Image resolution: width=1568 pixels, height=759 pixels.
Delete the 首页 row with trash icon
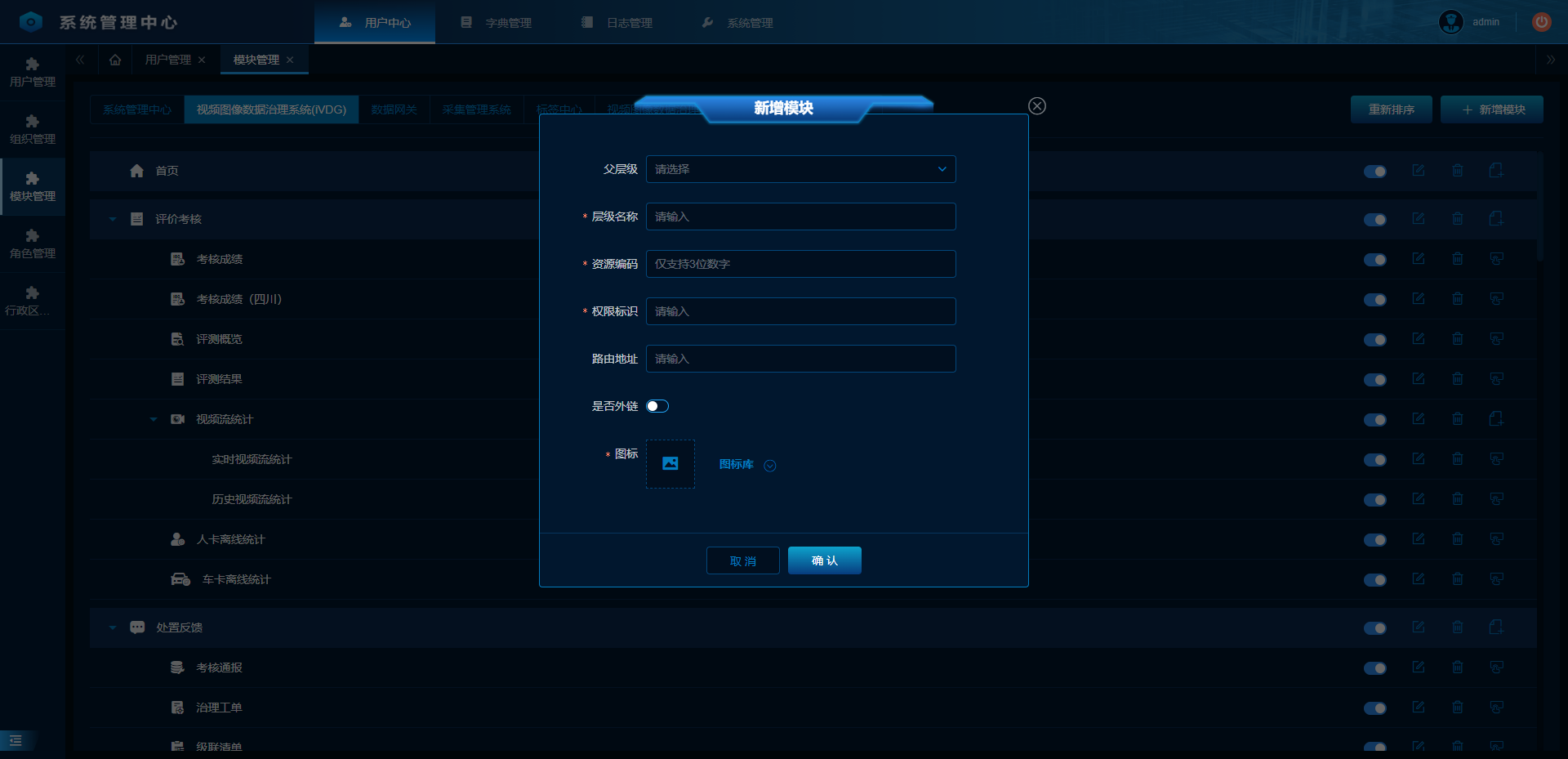pos(1458,171)
